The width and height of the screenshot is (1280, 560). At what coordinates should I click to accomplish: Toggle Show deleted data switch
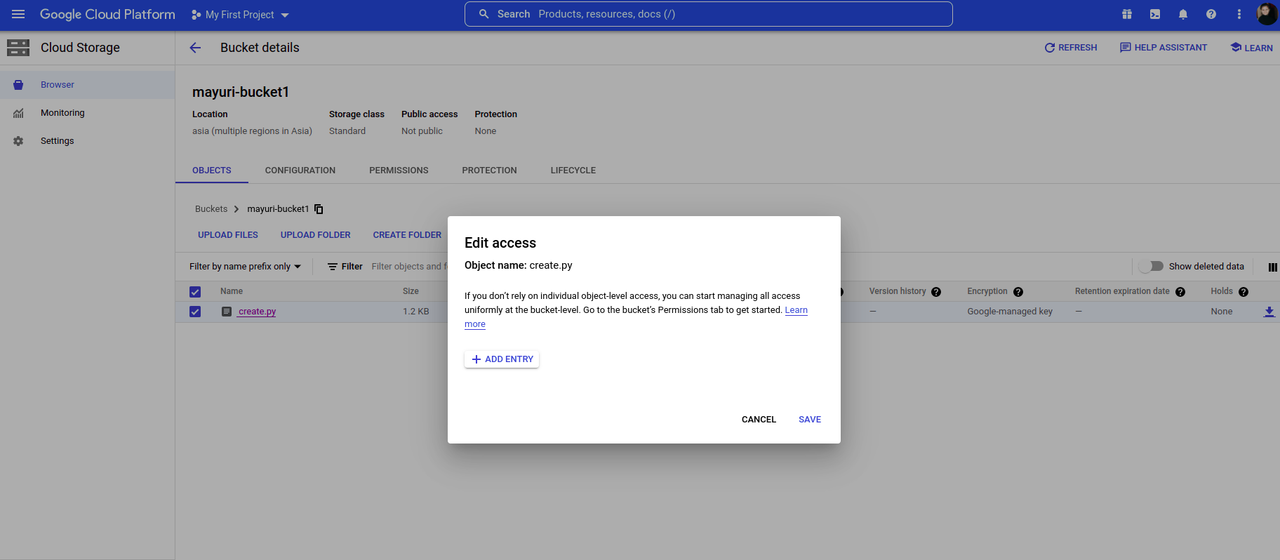point(1152,267)
